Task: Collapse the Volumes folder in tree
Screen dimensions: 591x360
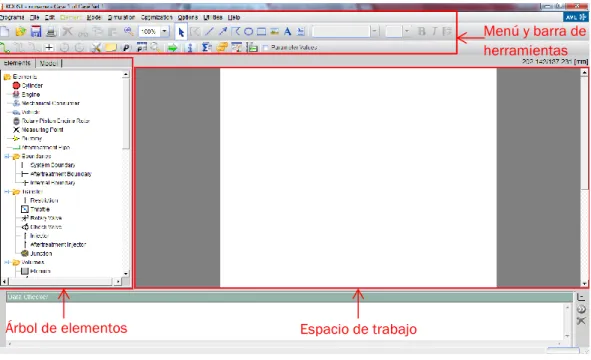Action: click(x=7, y=262)
